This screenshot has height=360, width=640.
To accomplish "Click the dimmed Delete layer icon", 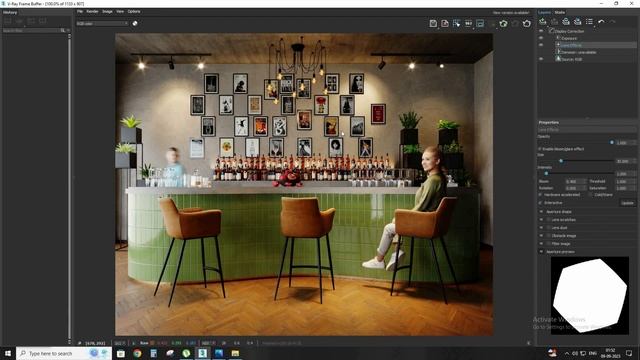I will 554,22.
